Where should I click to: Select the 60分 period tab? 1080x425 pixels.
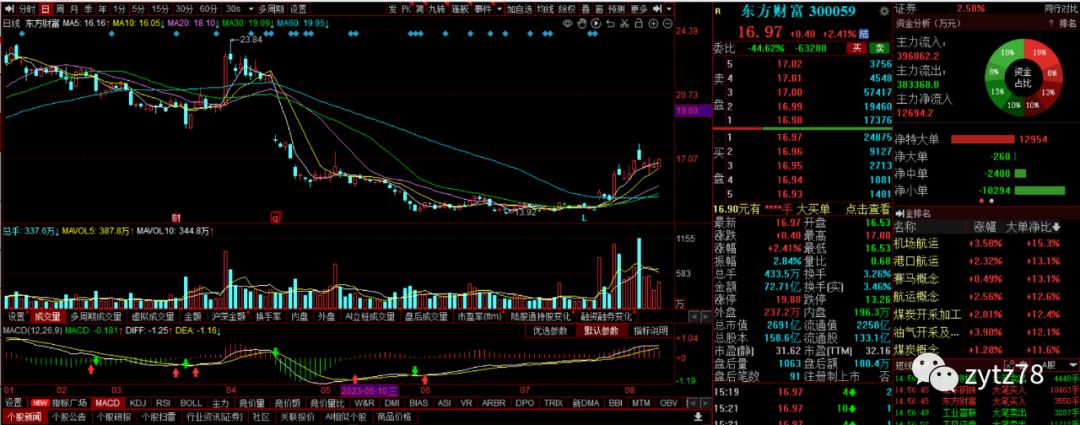click(x=208, y=9)
